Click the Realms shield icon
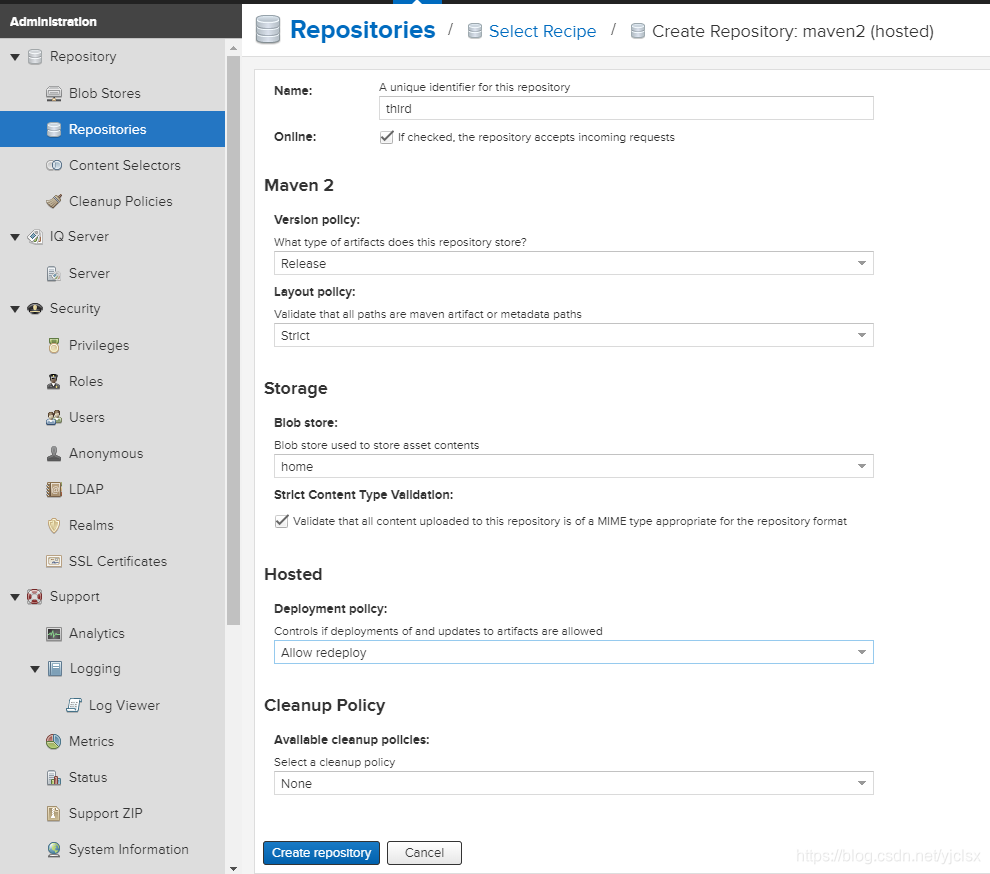 54,525
